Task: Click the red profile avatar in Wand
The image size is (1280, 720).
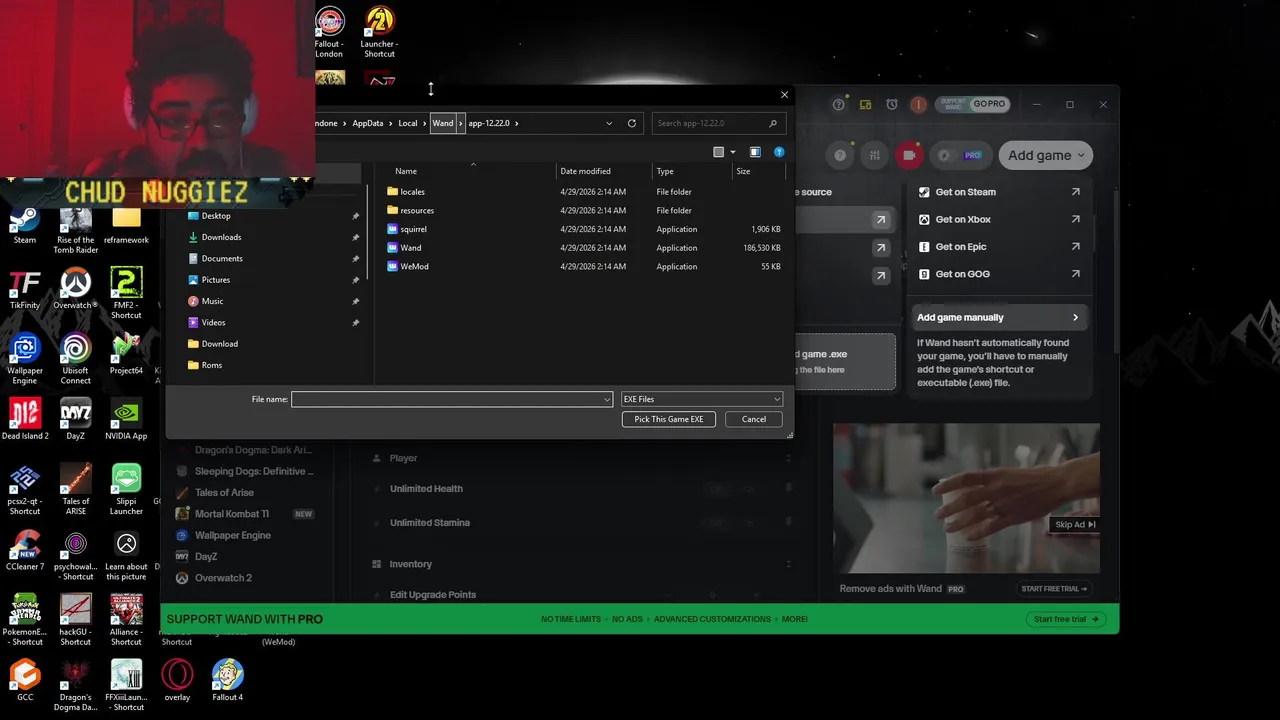Action: (x=919, y=104)
